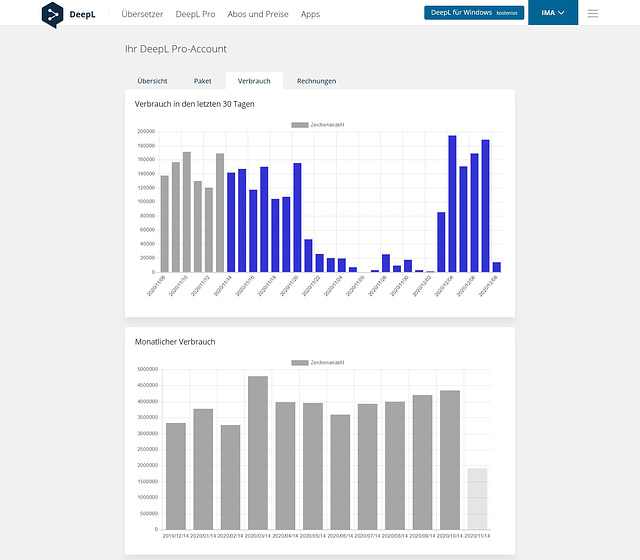The image size is (640, 560).
Task: Expand the IMA account dropdown
Action: click(x=553, y=13)
